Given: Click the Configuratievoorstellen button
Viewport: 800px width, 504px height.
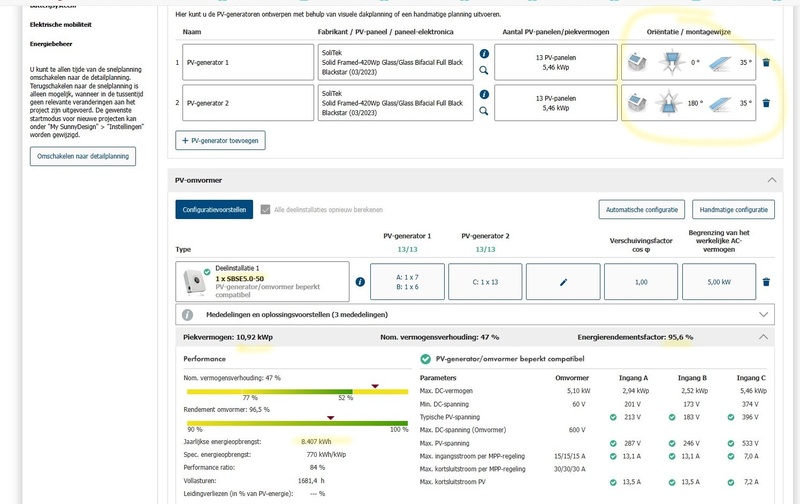Looking at the screenshot, I should (x=214, y=210).
